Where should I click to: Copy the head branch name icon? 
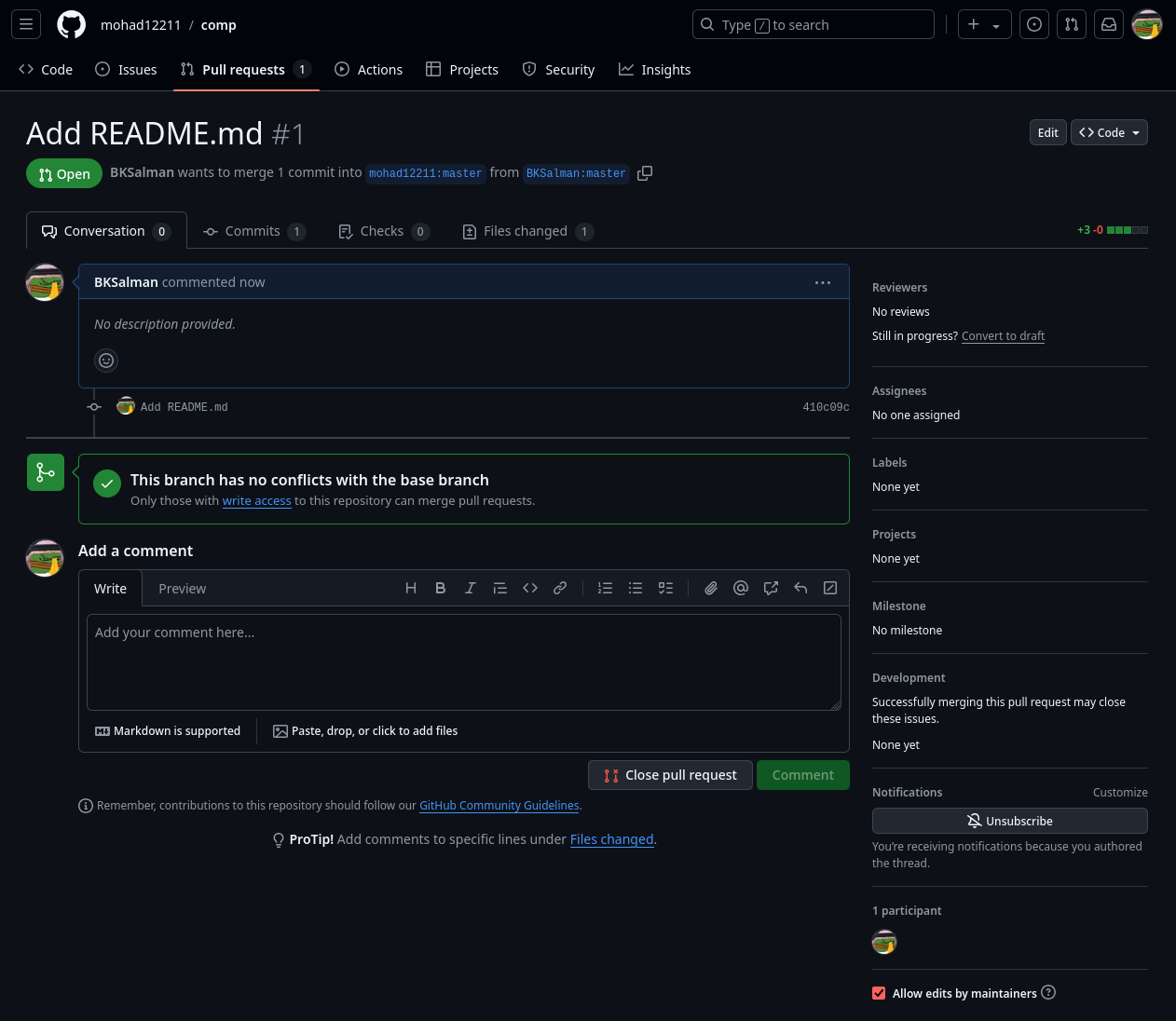click(x=645, y=173)
